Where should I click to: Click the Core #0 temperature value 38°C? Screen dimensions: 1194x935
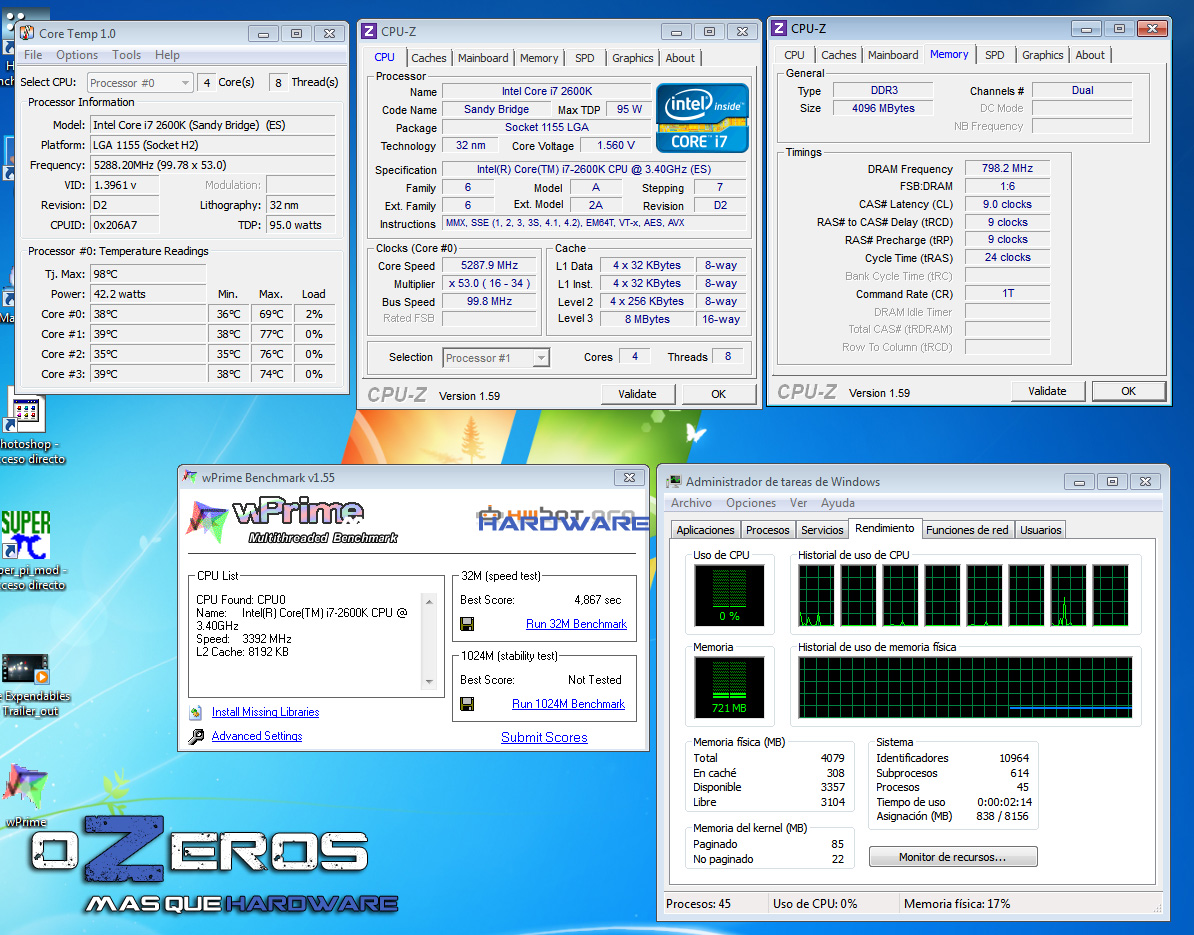(148, 314)
